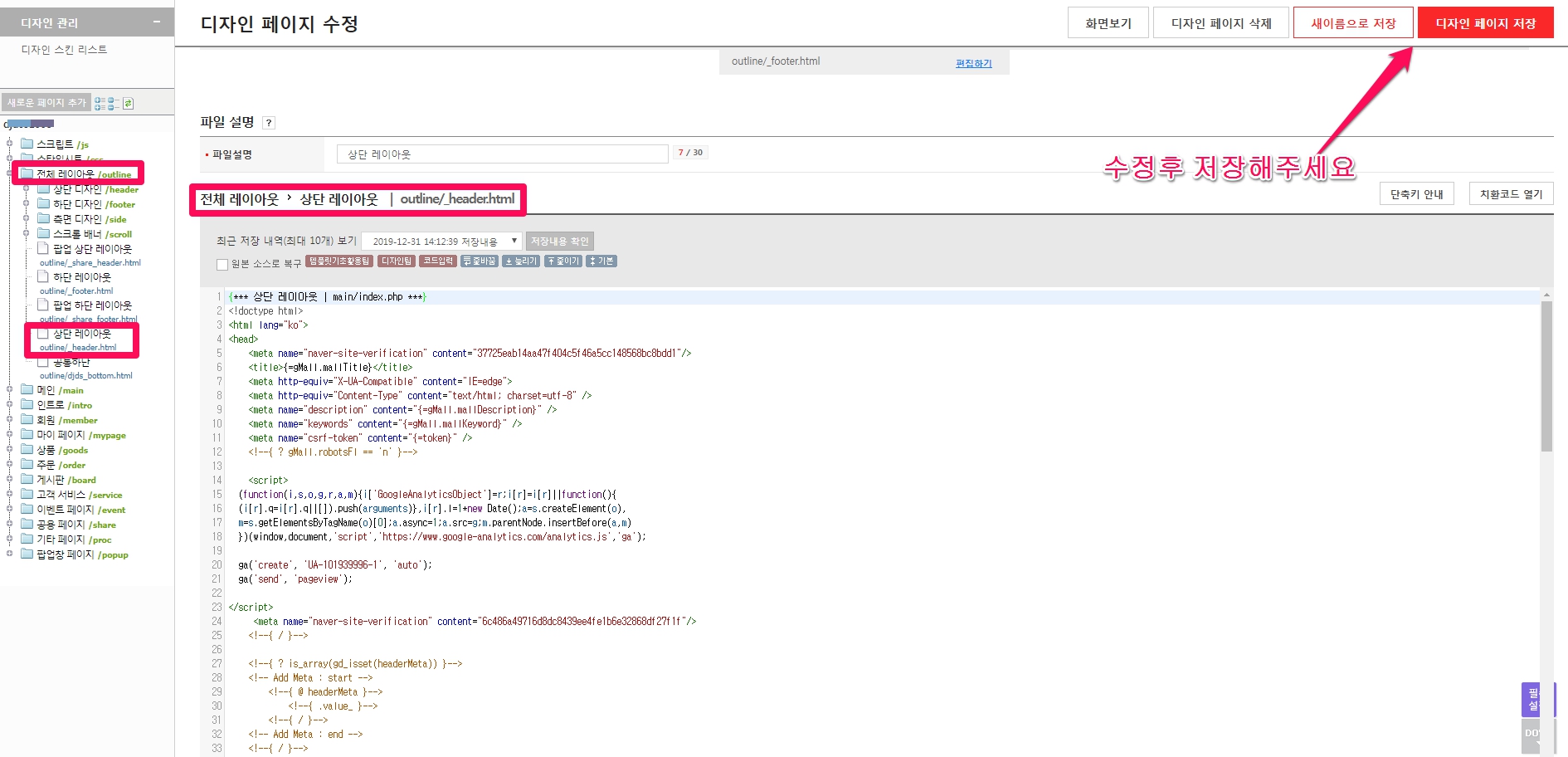Click the expand all tree icon
The image size is (1568, 757).
point(100,104)
